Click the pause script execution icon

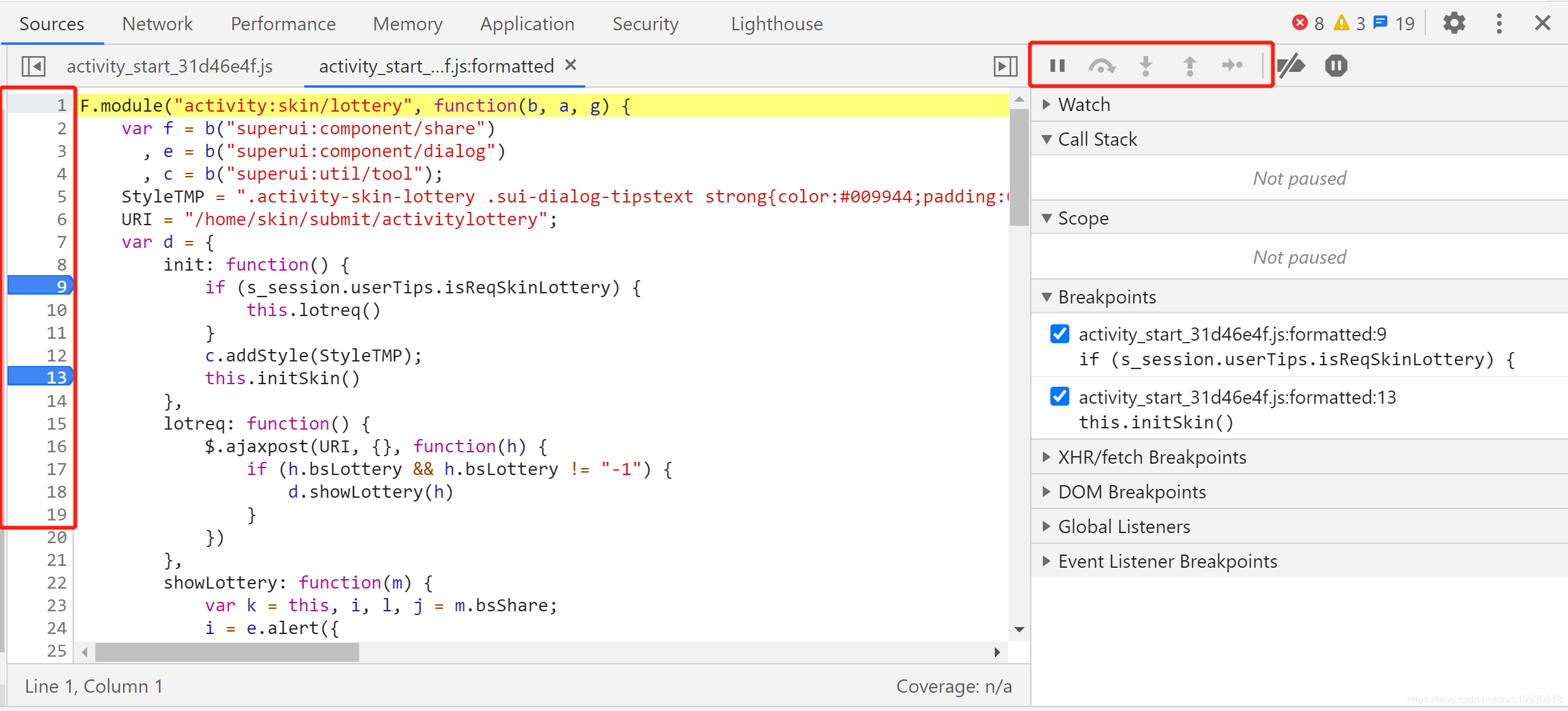1057,66
